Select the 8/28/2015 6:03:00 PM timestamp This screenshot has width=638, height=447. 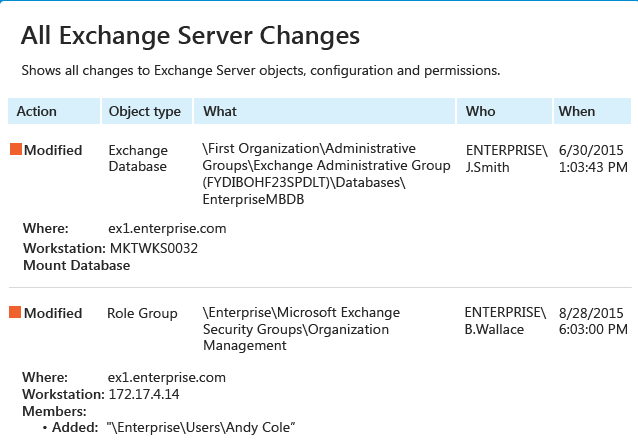point(593,321)
